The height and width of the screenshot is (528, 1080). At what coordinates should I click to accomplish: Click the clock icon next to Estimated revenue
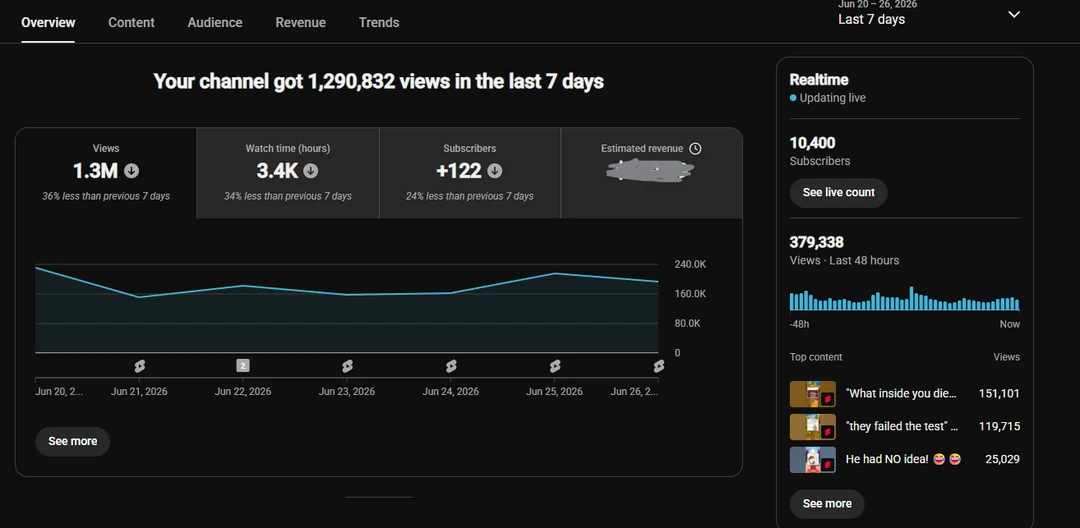695,148
